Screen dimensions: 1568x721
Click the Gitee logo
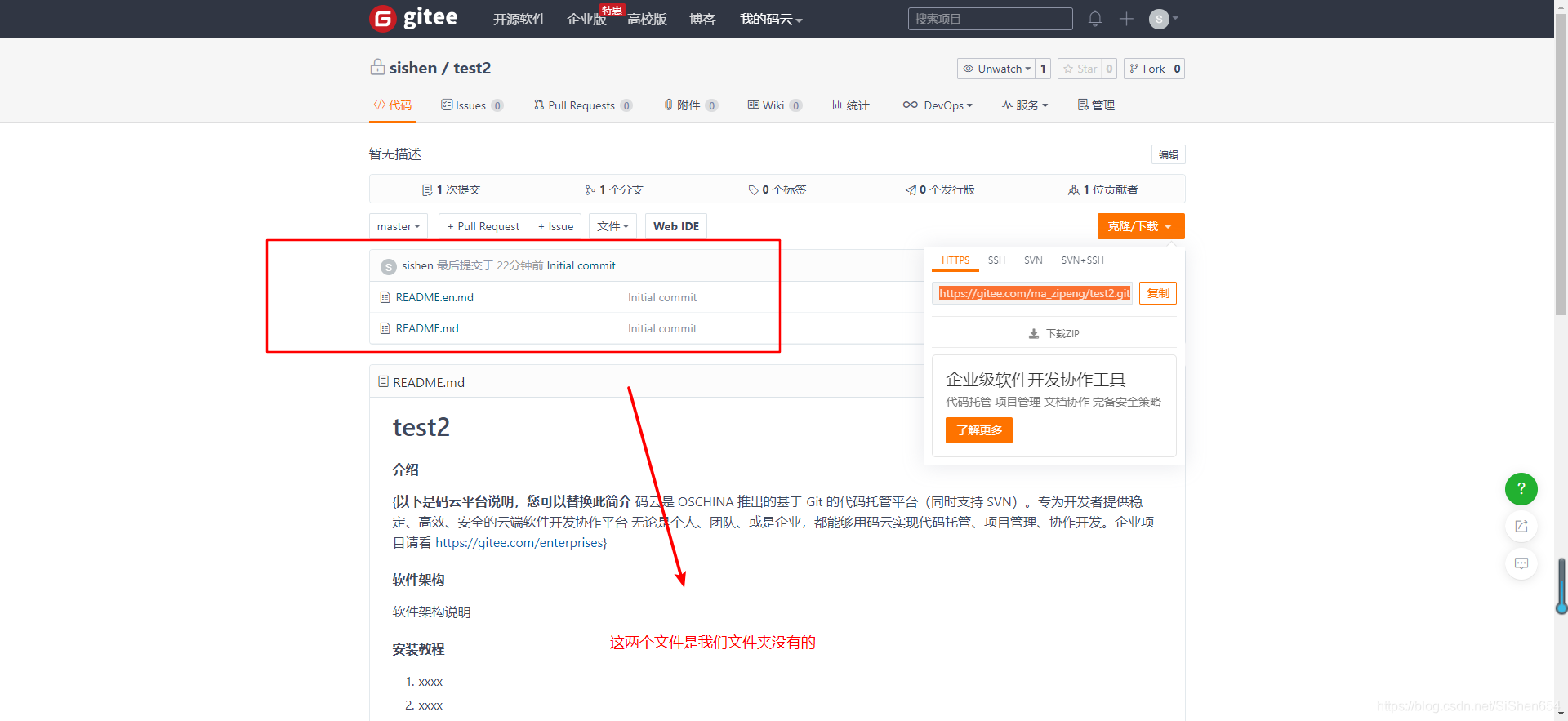tap(413, 18)
